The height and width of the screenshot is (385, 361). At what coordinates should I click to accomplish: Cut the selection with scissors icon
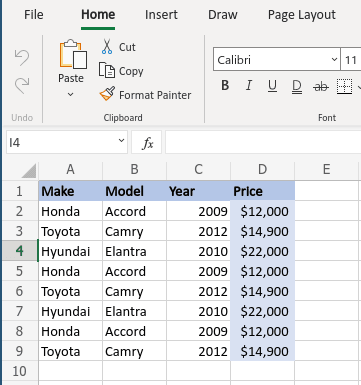pos(107,47)
